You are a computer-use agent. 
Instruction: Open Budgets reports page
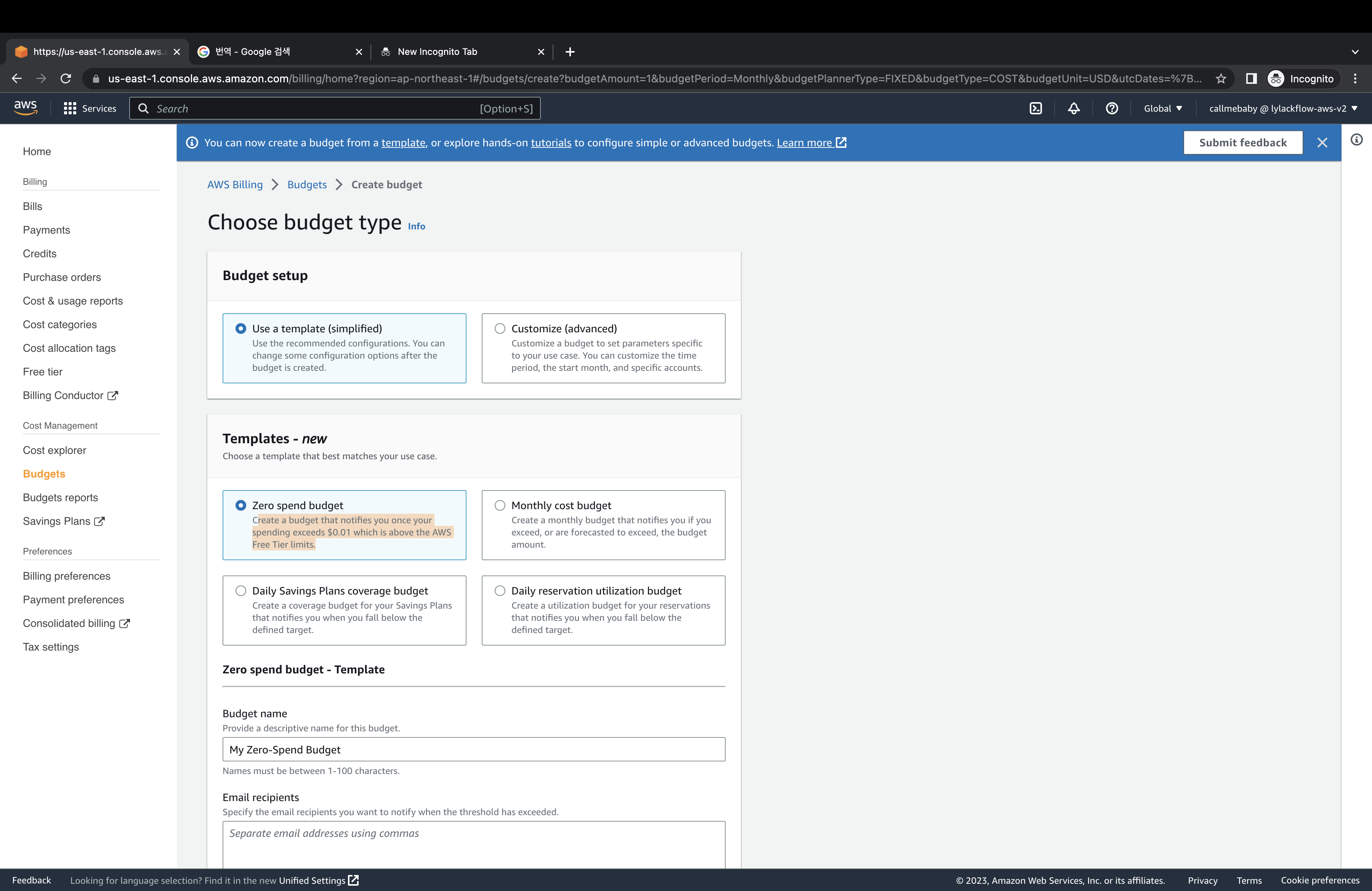click(x=60, y=497)
